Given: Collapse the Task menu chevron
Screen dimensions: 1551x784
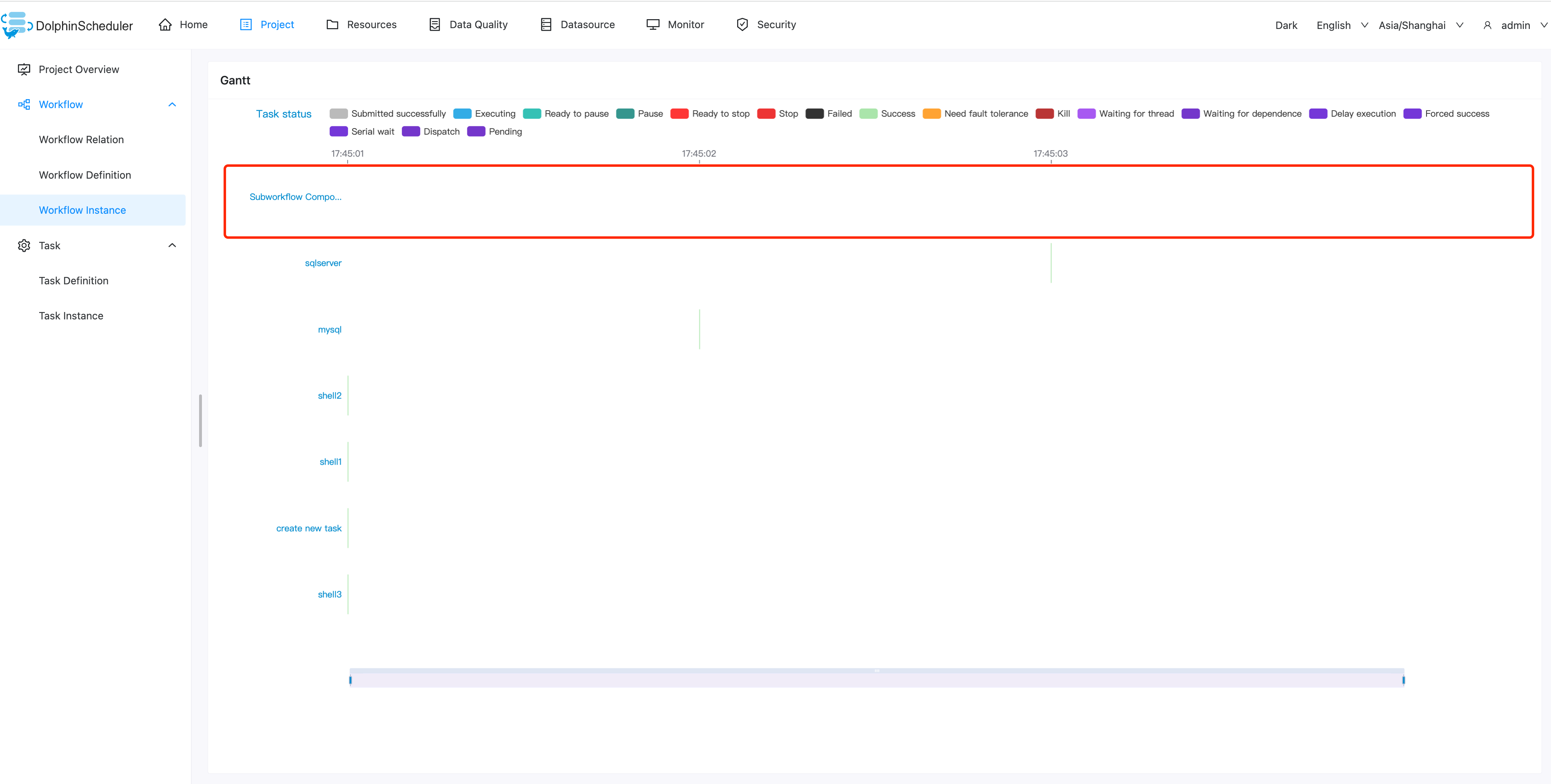Looking at the screenshot, I should pos(172,246).
